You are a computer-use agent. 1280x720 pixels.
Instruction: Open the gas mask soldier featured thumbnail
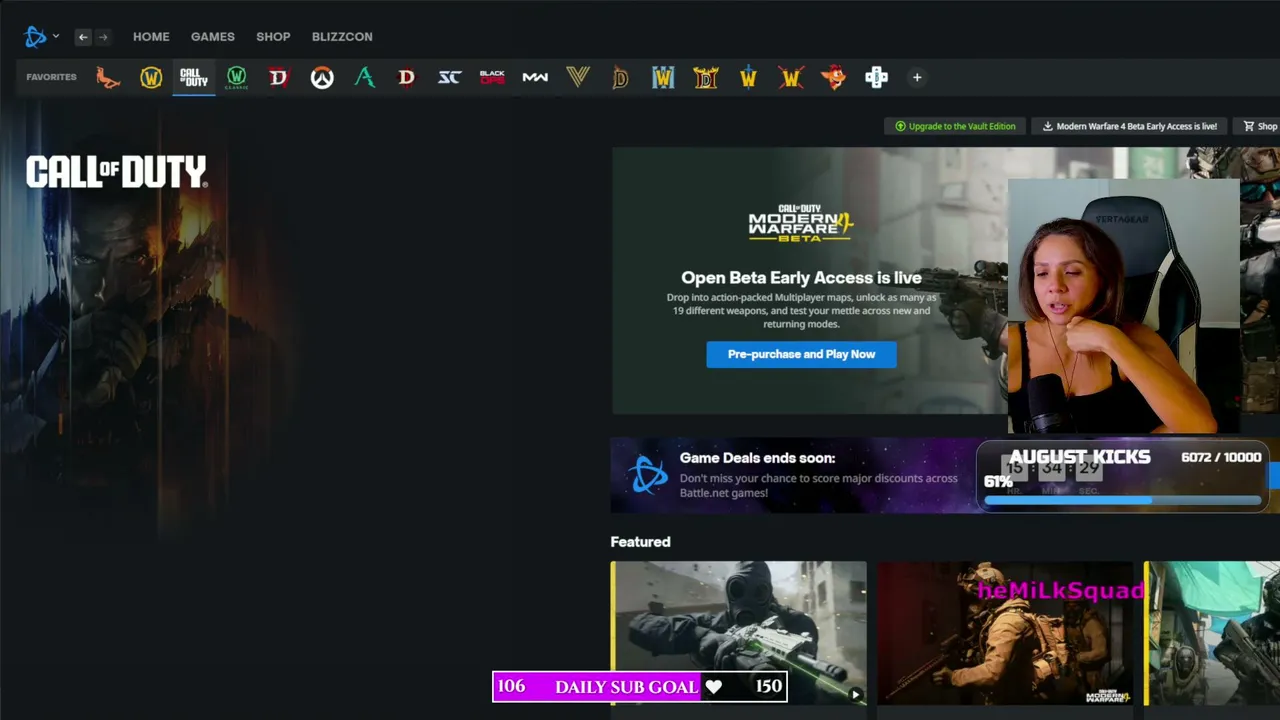tap(739, 632)
